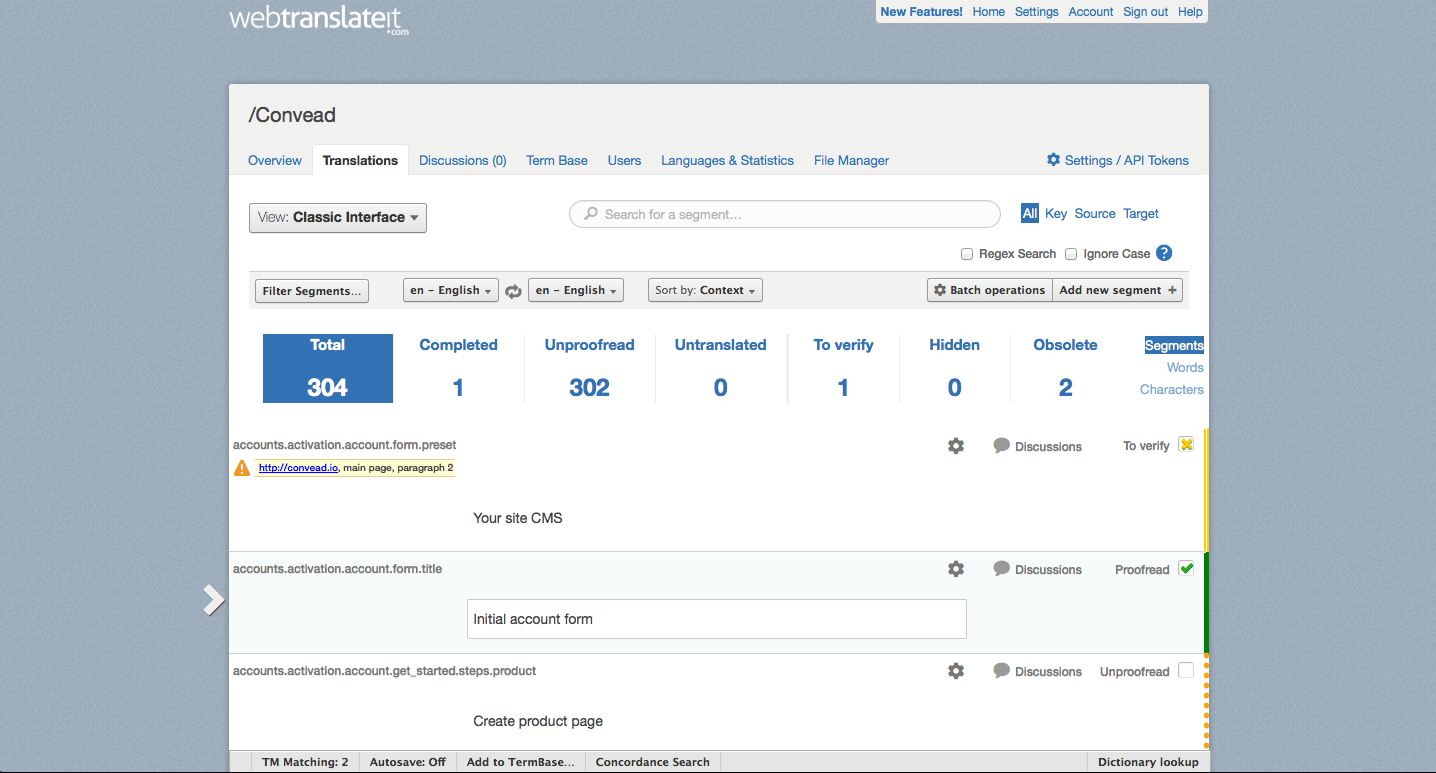Swap source and target languages icon
1436x773 pixels.
513,291
